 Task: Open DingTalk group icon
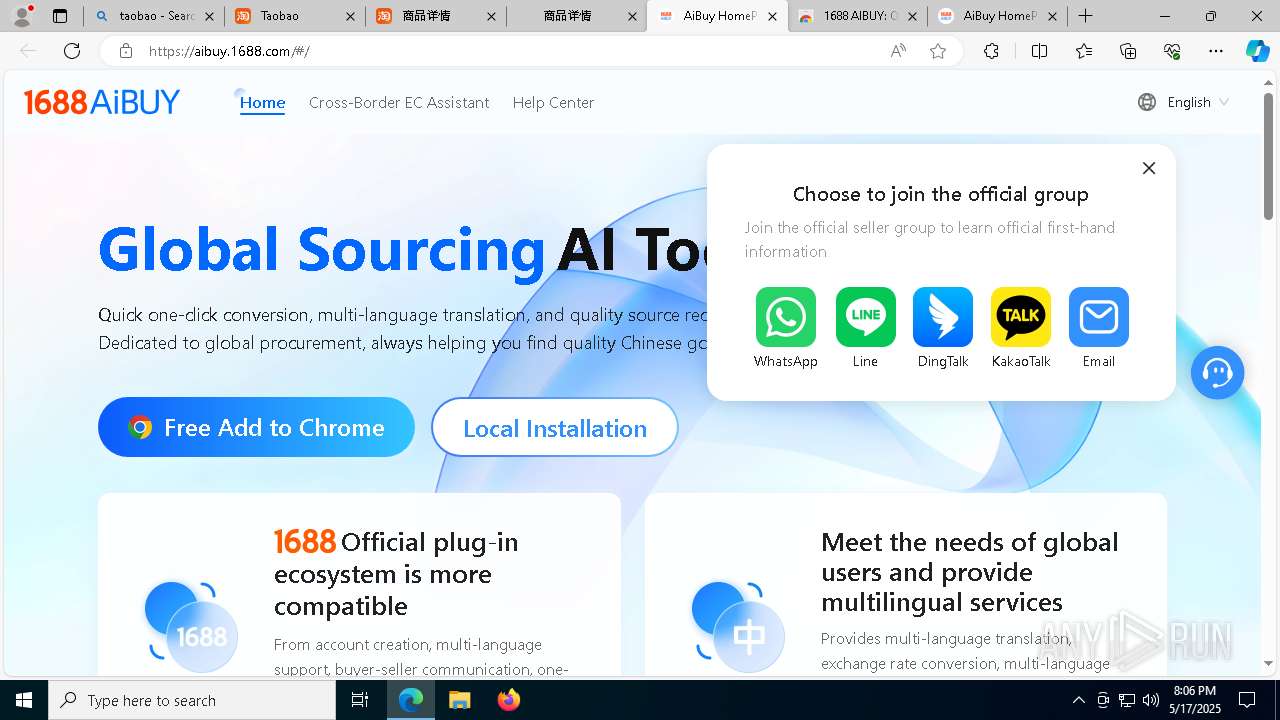coord(943,317)
